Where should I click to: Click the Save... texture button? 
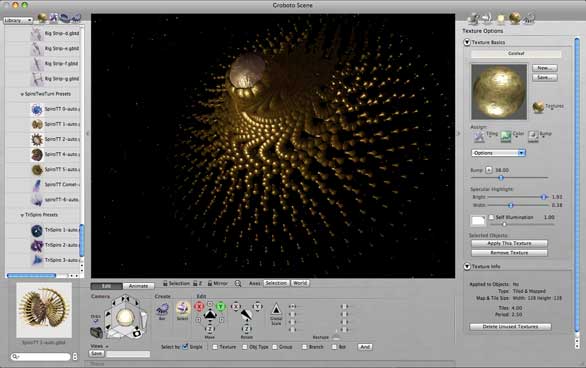545,77
